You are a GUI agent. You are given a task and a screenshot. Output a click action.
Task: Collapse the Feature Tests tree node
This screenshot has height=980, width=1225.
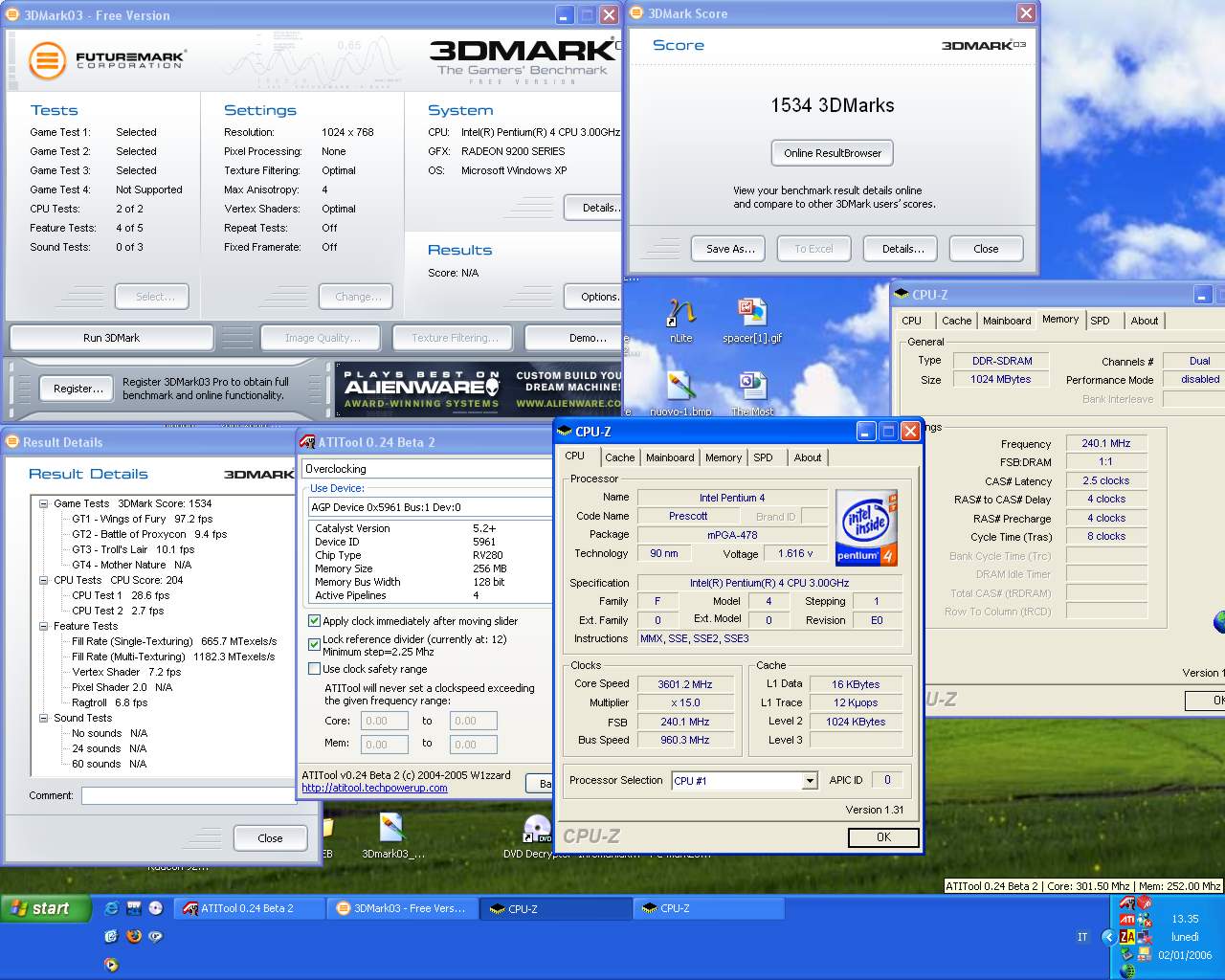click(43, 626)
